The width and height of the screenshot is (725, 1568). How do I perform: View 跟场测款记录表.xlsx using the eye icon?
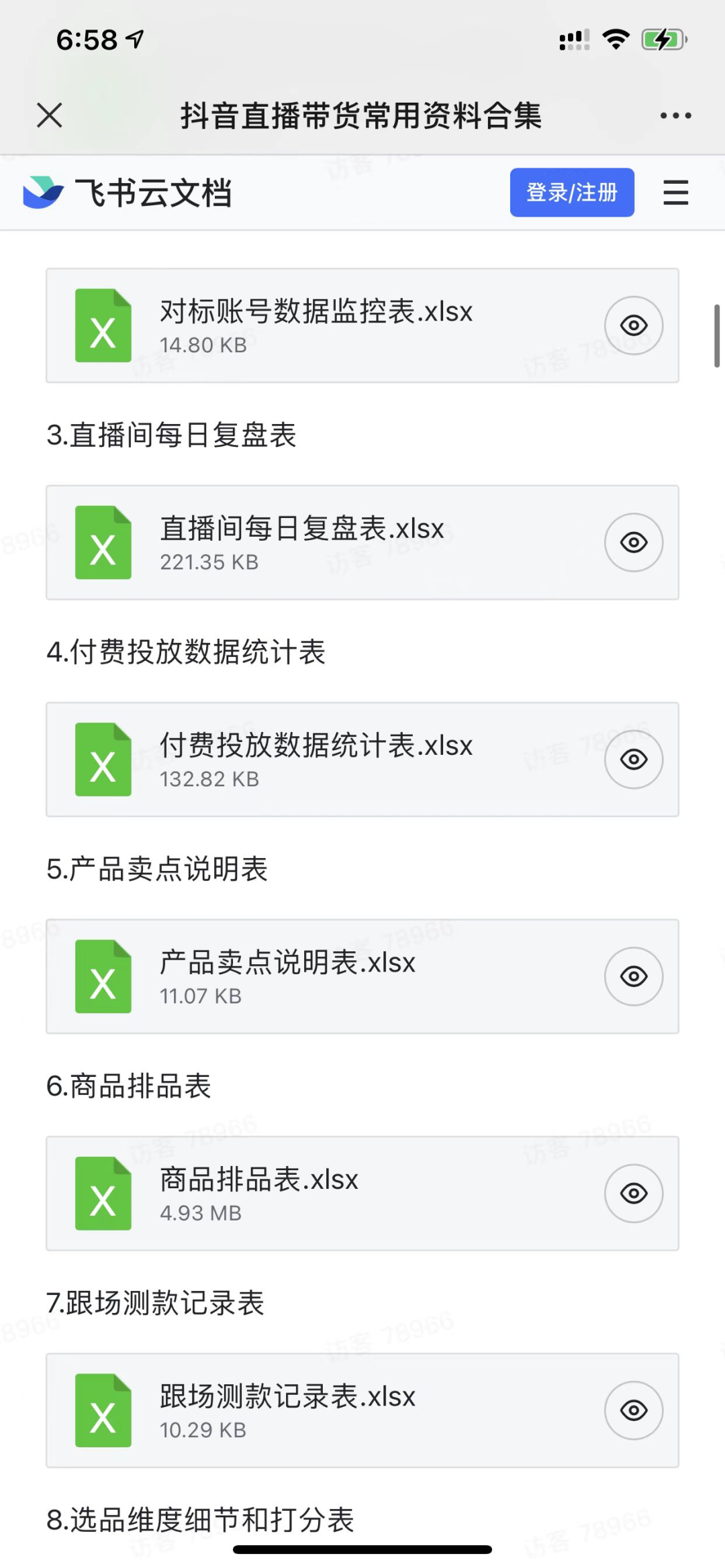point(634,1410)
